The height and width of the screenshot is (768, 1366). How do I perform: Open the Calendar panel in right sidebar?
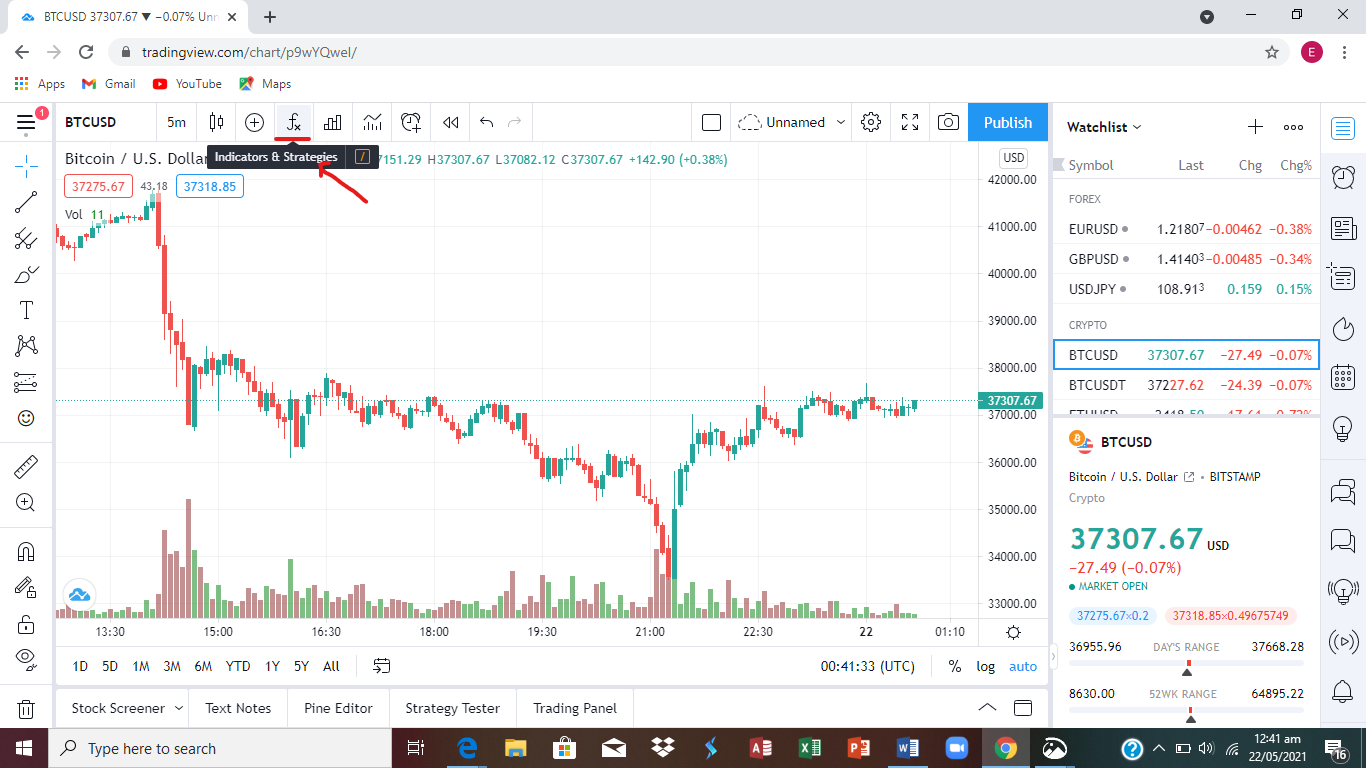1343,378
